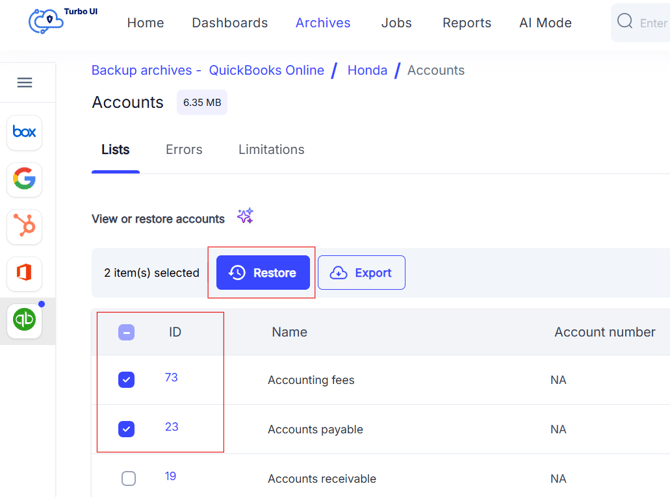Open the Microsoft Office service icon
The height and width of the screenshot is (497, 670).
click(25, 273)
